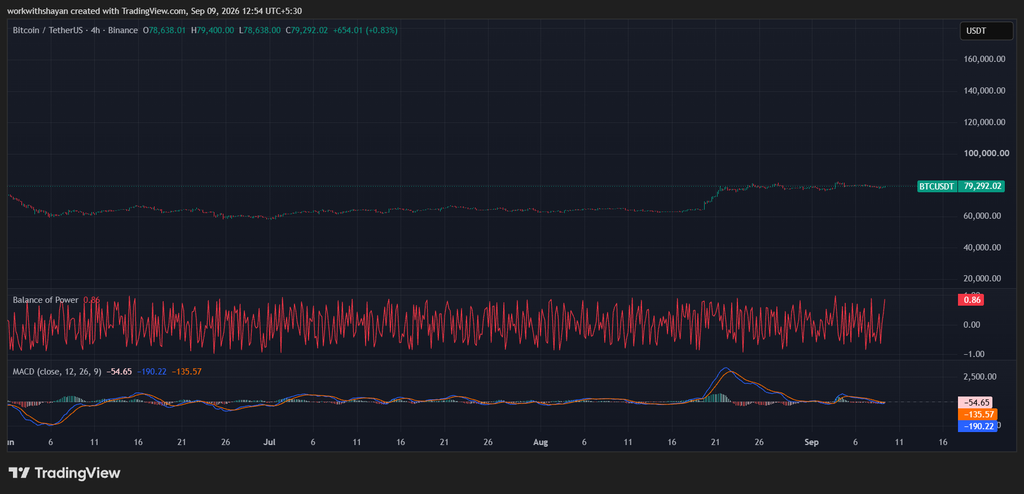Click the pink -54.65 axis badge
Viewport: 1024px width, 494px height.
click(x=974, y=403)
